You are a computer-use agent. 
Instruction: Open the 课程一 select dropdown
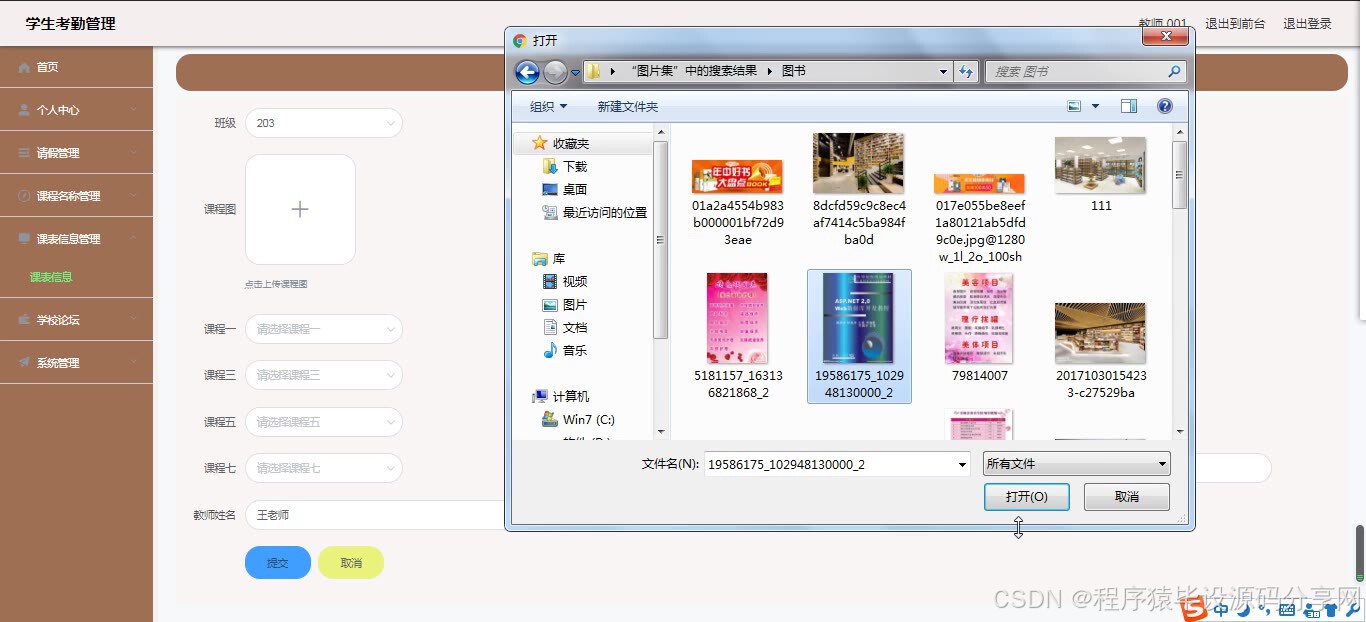[323, 329]
